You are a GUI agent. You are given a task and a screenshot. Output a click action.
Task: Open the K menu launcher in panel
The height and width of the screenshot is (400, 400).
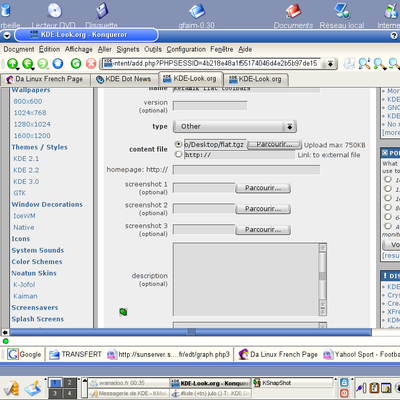click(x=11, y=388)
